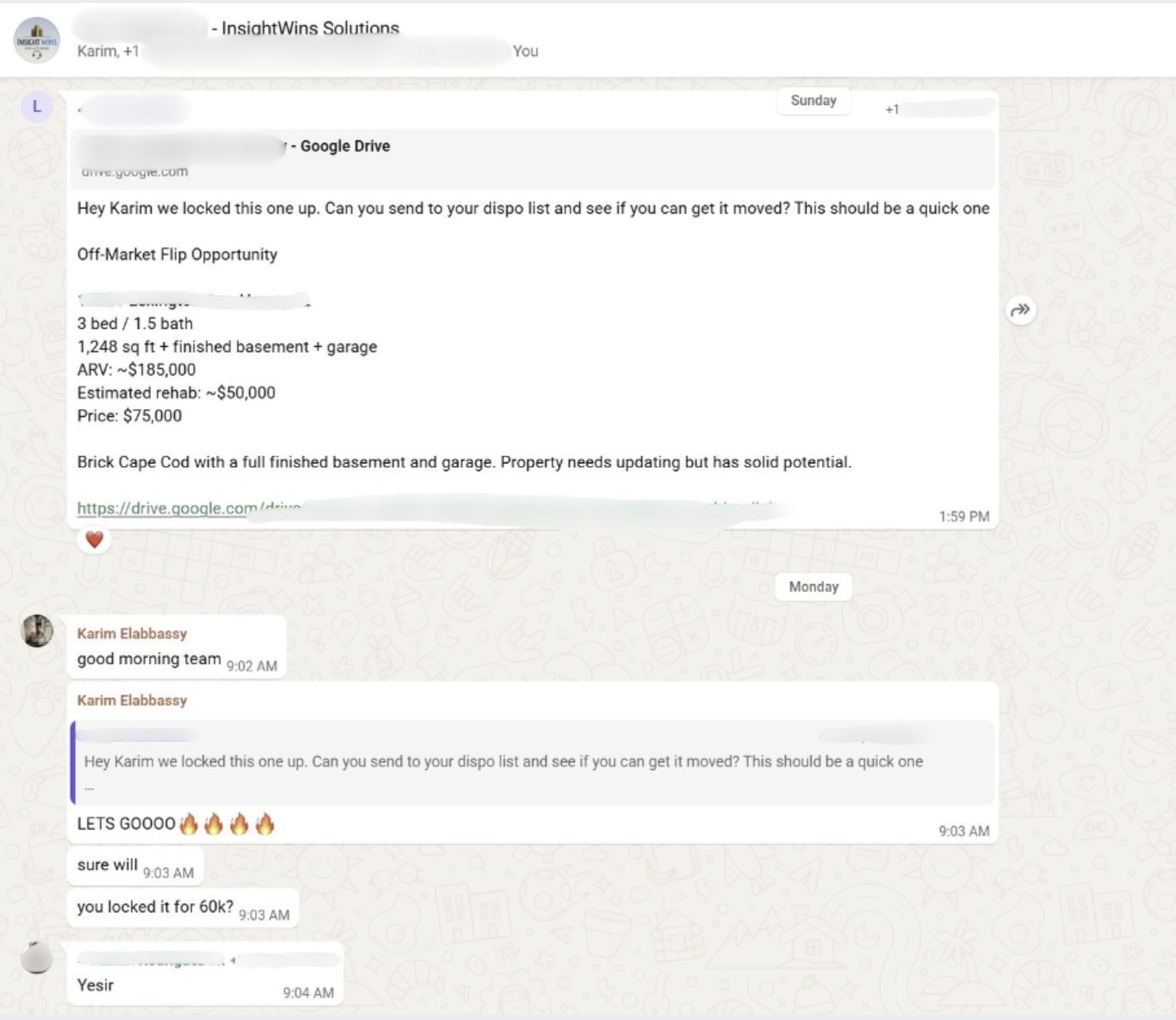Open the drive.google.com link in message
Image resolution: width=1176 pixels, height=1020 pixels.
188,508
